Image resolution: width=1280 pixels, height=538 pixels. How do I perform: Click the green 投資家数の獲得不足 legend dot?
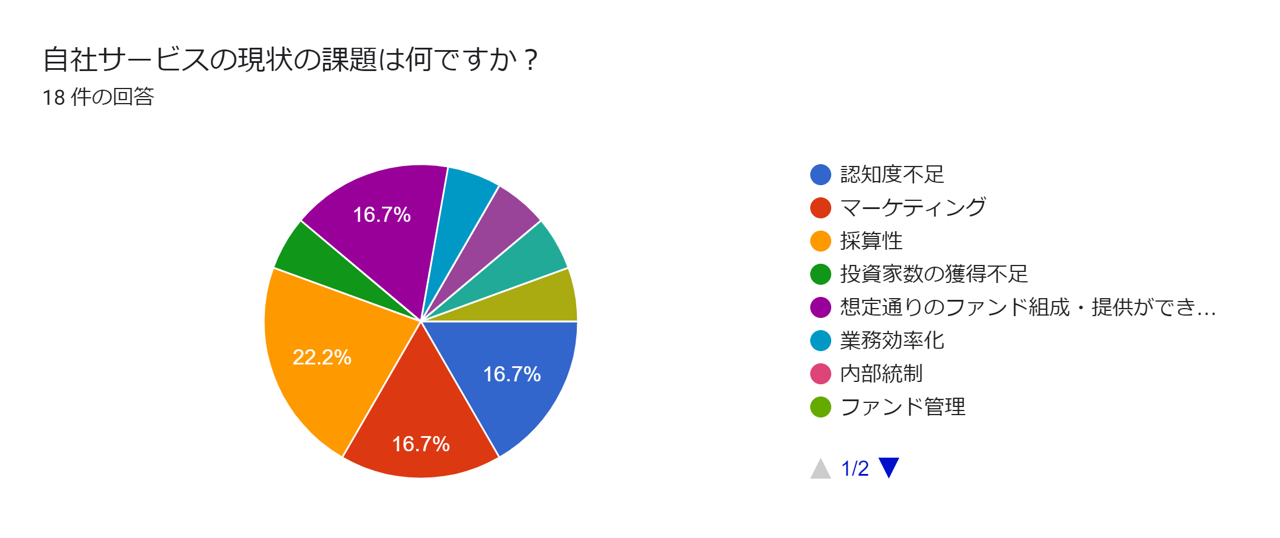(x=821, y=274)
